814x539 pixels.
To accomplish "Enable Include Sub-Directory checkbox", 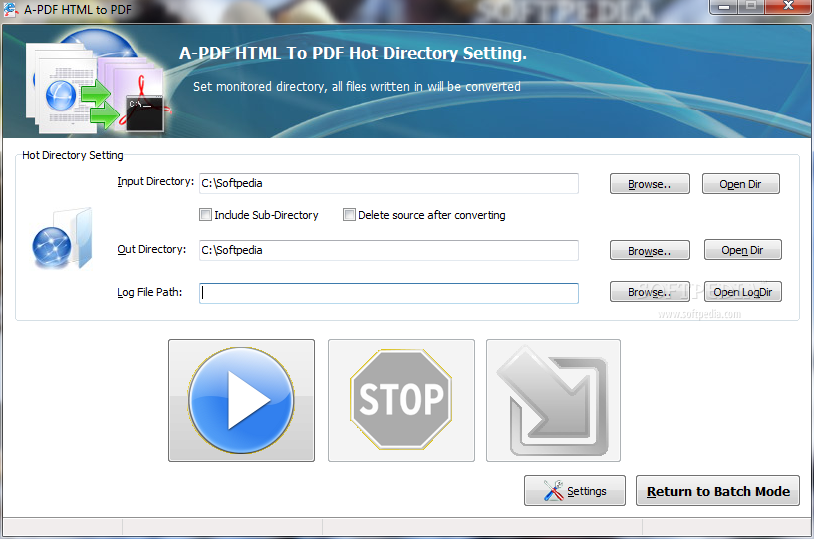I will (206, 214).
